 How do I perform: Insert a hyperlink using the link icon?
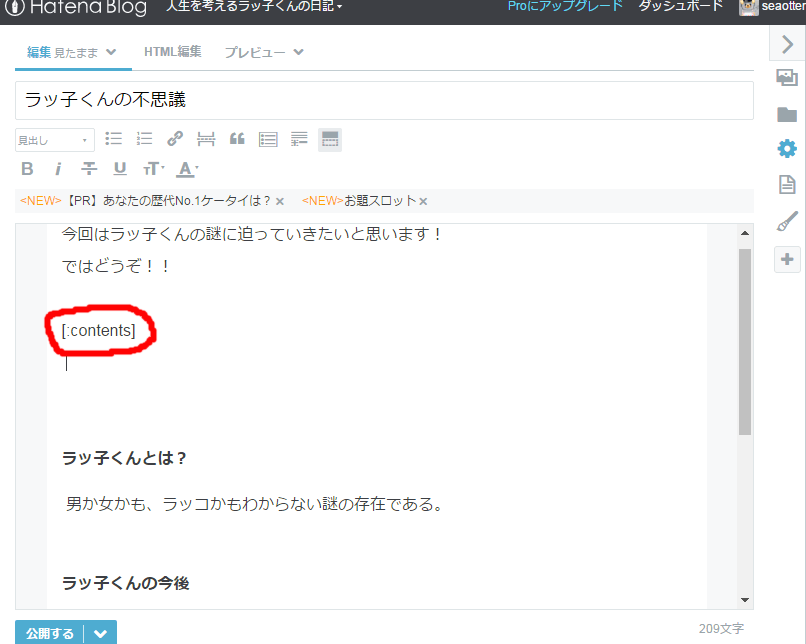[175, 138]
